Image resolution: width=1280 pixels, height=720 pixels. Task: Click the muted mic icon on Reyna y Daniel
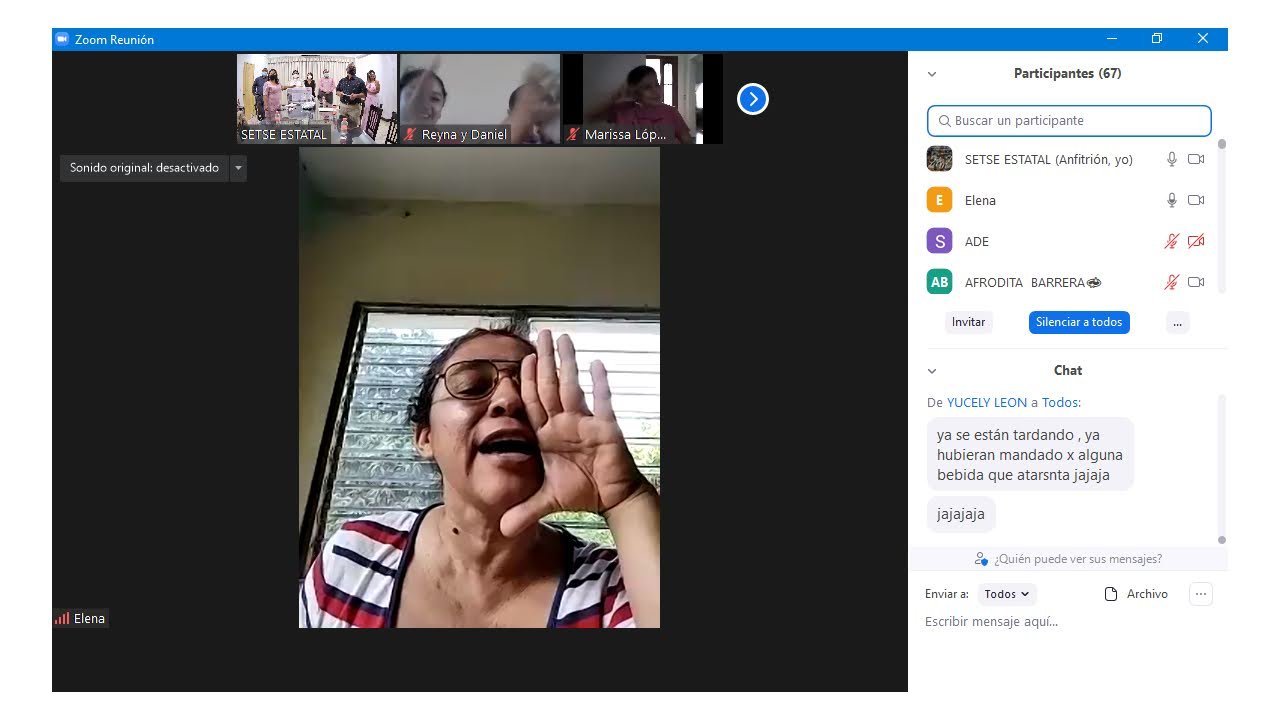pyautogui.click(x=410, y=134)
